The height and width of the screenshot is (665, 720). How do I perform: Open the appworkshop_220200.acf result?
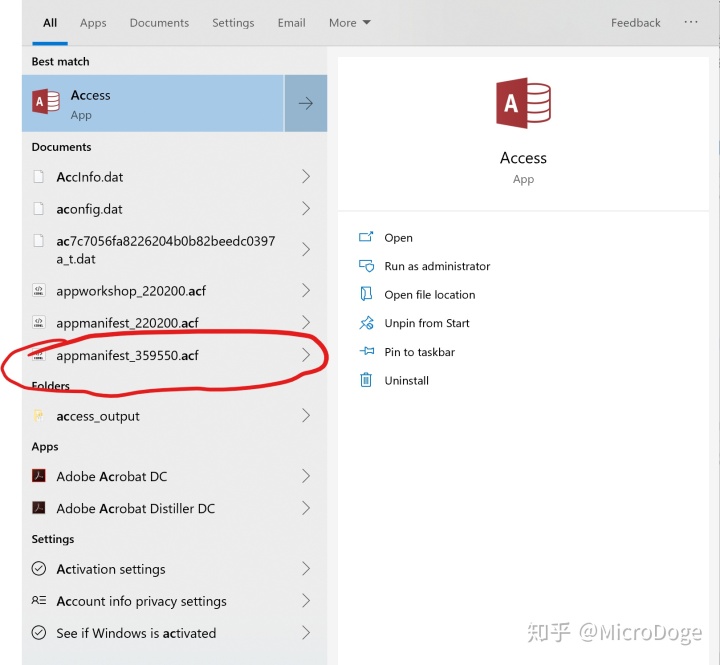pyautogui.click(x=174, y=291)
